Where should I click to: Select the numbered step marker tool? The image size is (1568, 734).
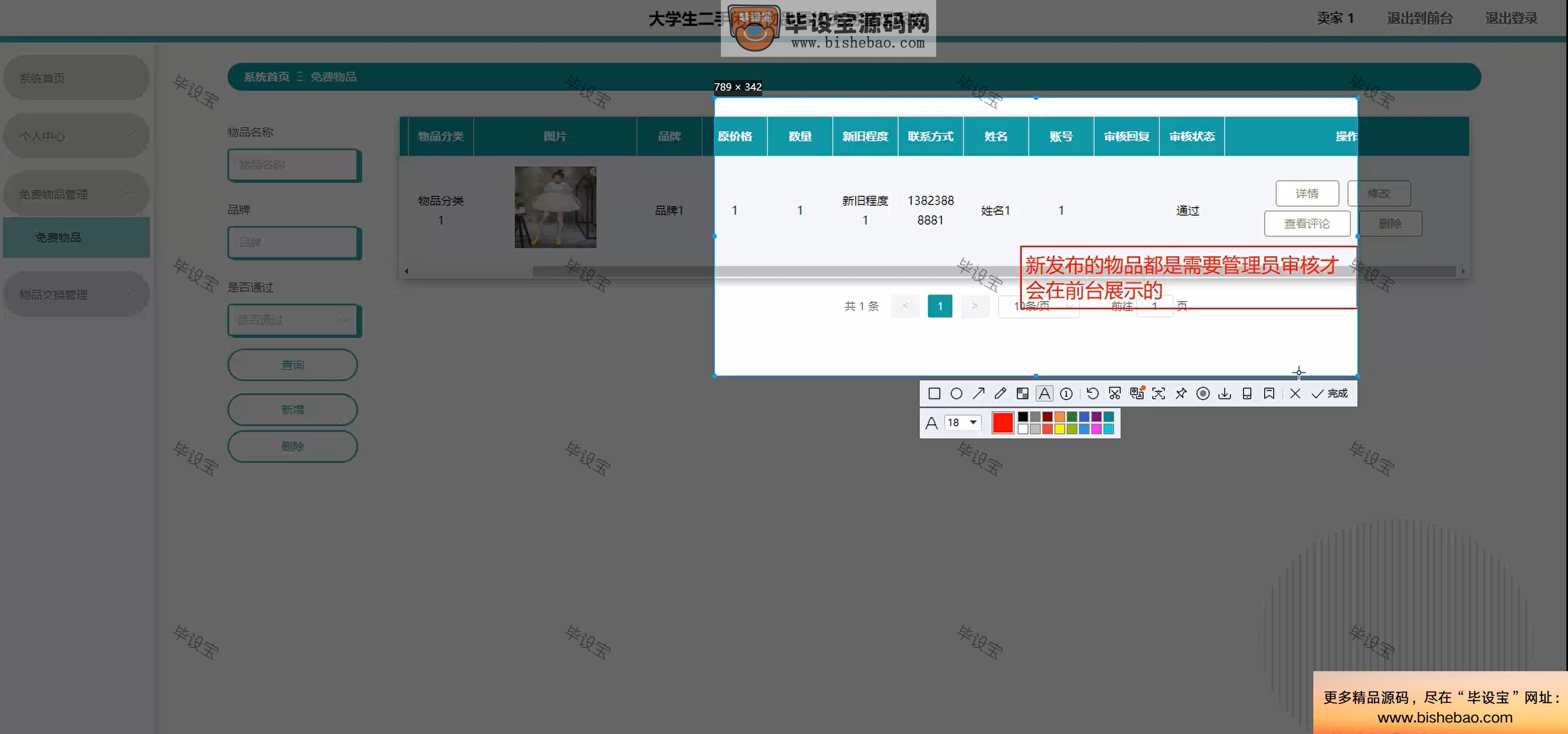coord(1066,394)
